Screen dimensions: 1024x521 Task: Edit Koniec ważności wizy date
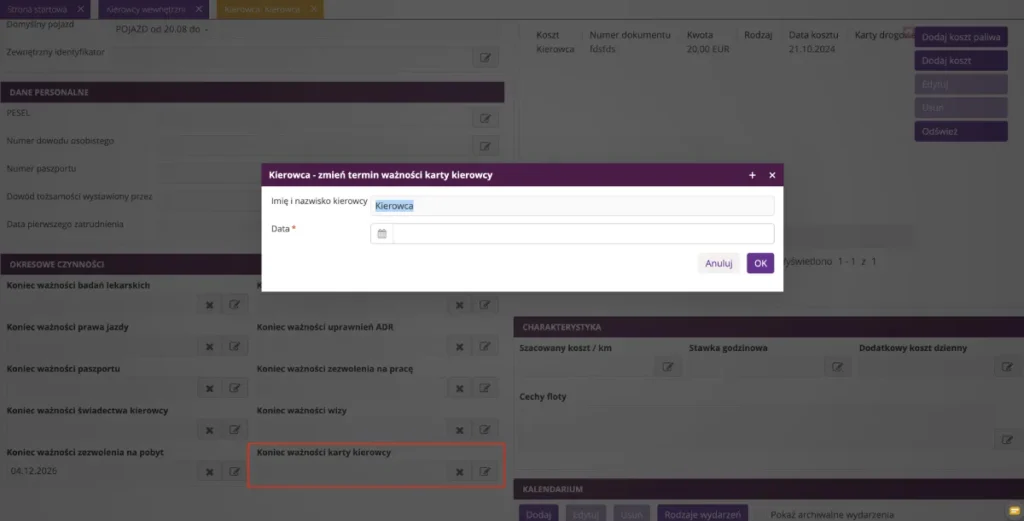(485, 430)
